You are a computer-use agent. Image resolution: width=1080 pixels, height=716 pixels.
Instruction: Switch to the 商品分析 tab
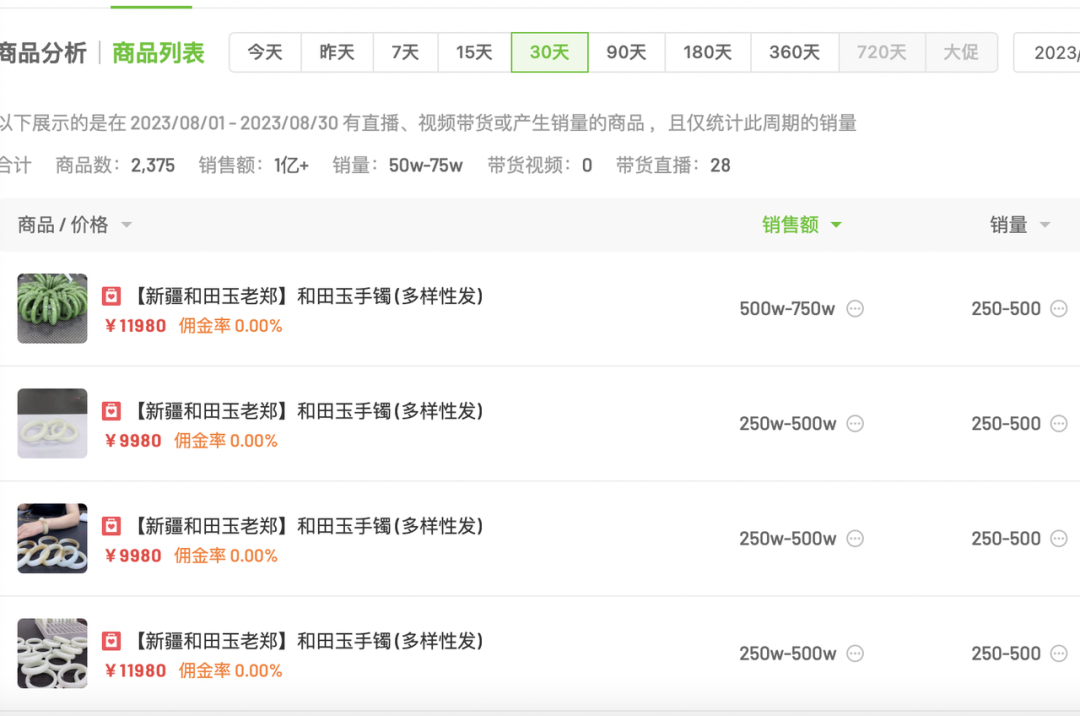click(x=43, y=53)
